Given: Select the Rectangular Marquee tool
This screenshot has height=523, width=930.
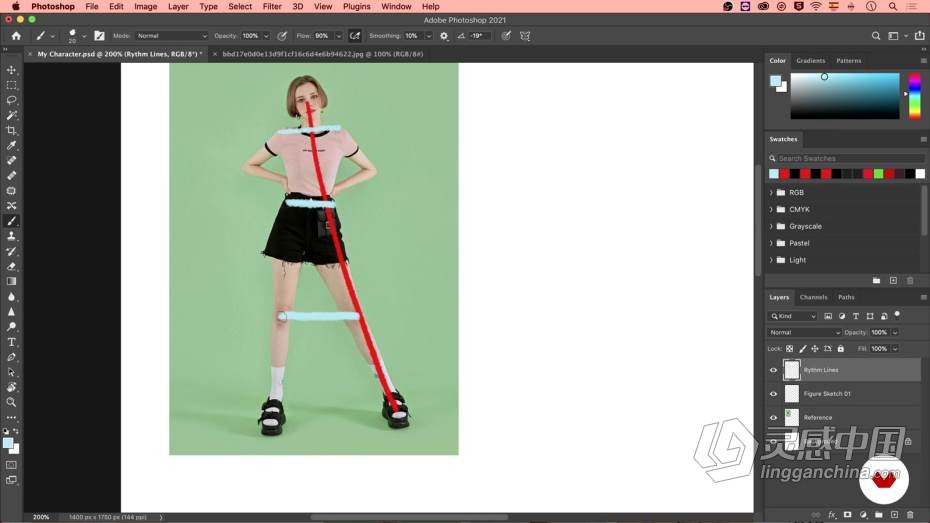Looking at the screenshot, I should click(11, 85).
